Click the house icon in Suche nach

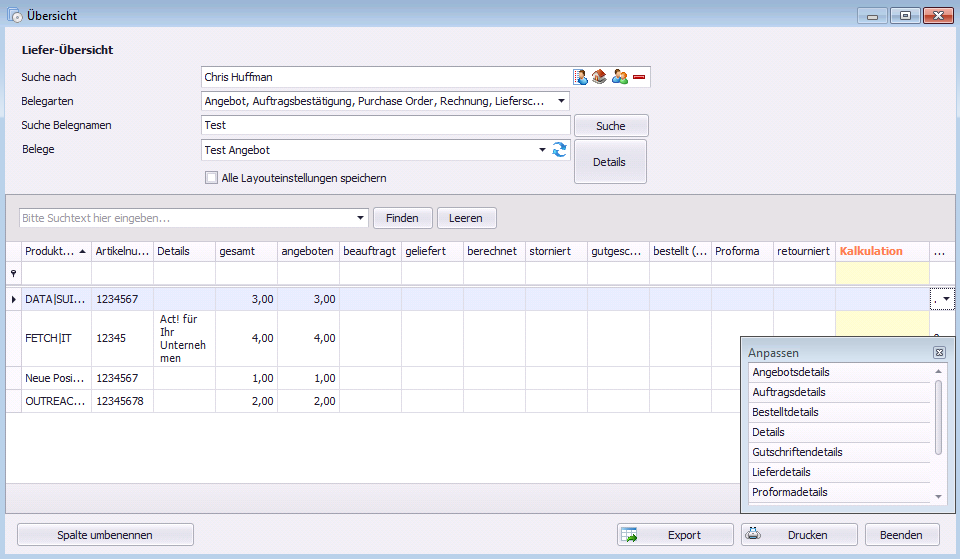pyautogui.click(x=599, y=77)
